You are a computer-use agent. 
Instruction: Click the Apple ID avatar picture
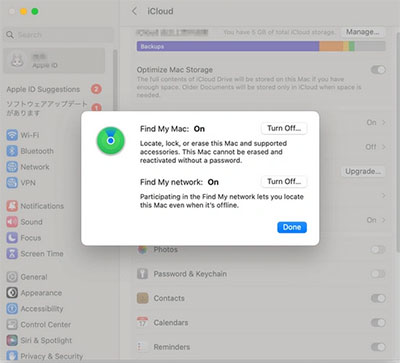pyautogui.click(x=17, y=61)
